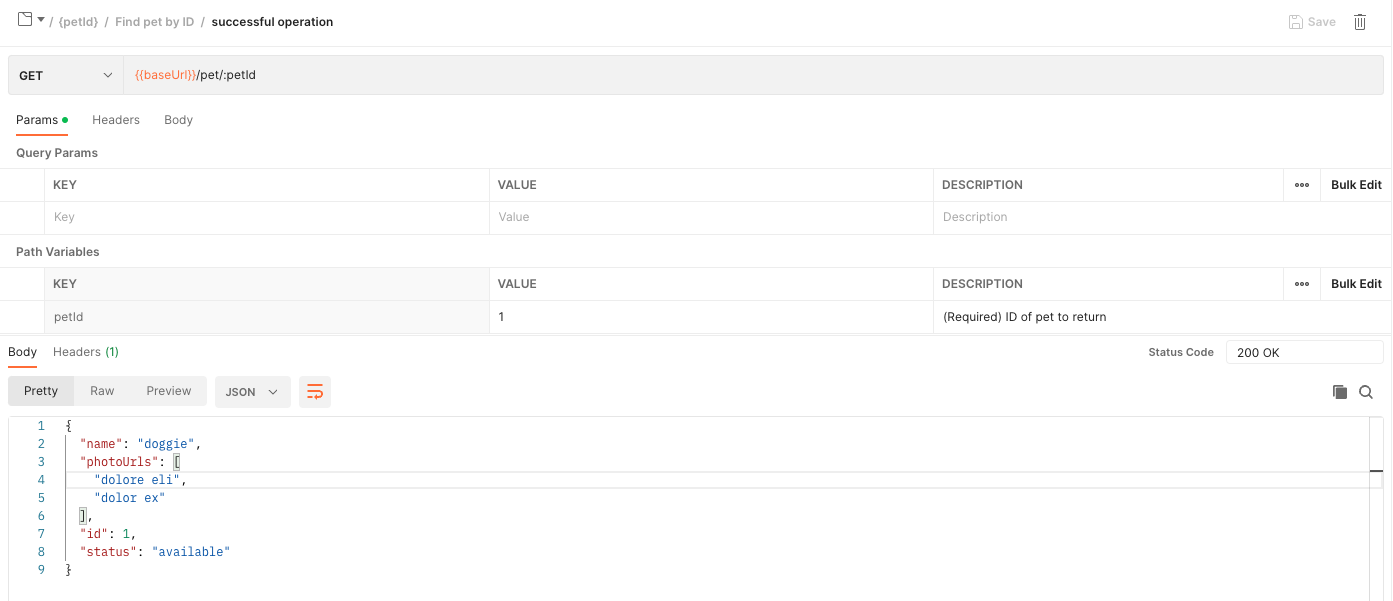Open the Status Code 200 OK field
Viewport: 1393px width, 601px height.
1304,352
